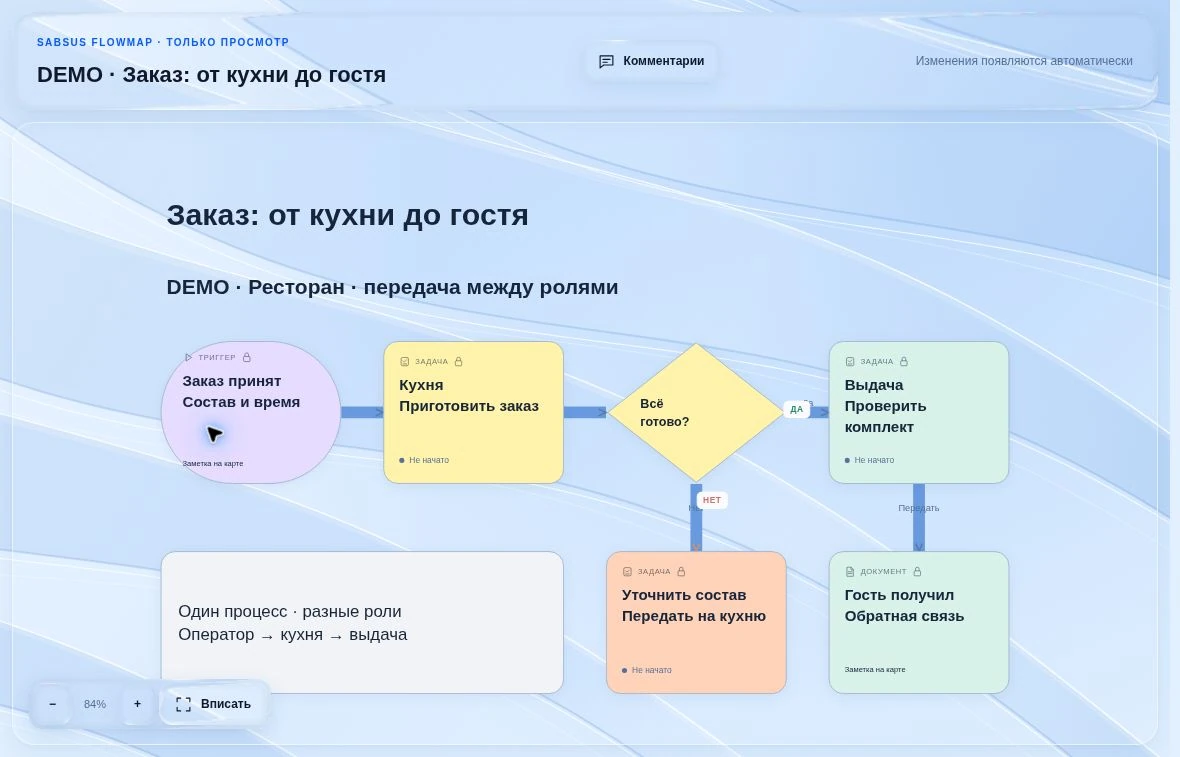Click the task icon on the Выдача card

[x=850, y=361]
